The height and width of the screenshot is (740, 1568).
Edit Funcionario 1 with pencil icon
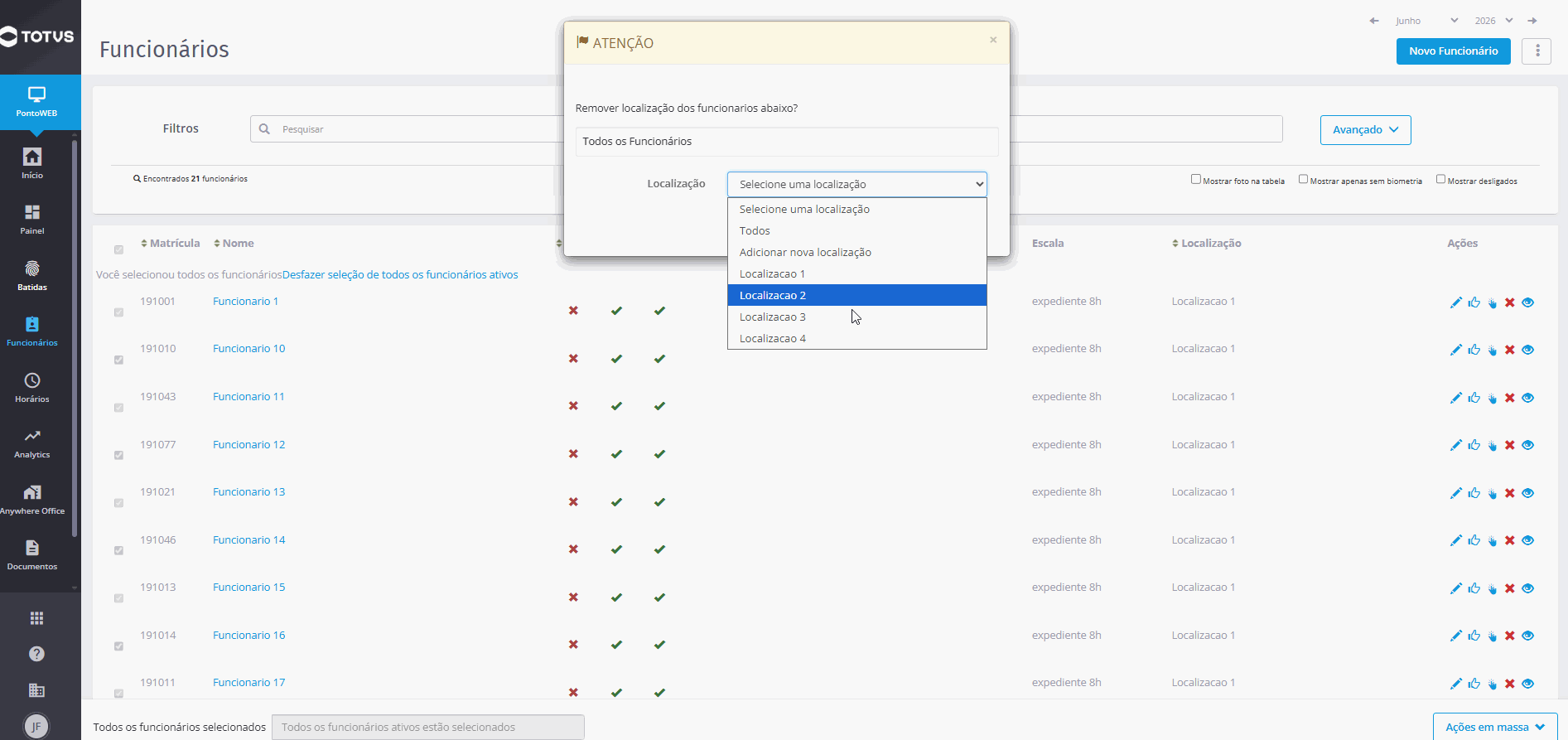pos(1455,302)
